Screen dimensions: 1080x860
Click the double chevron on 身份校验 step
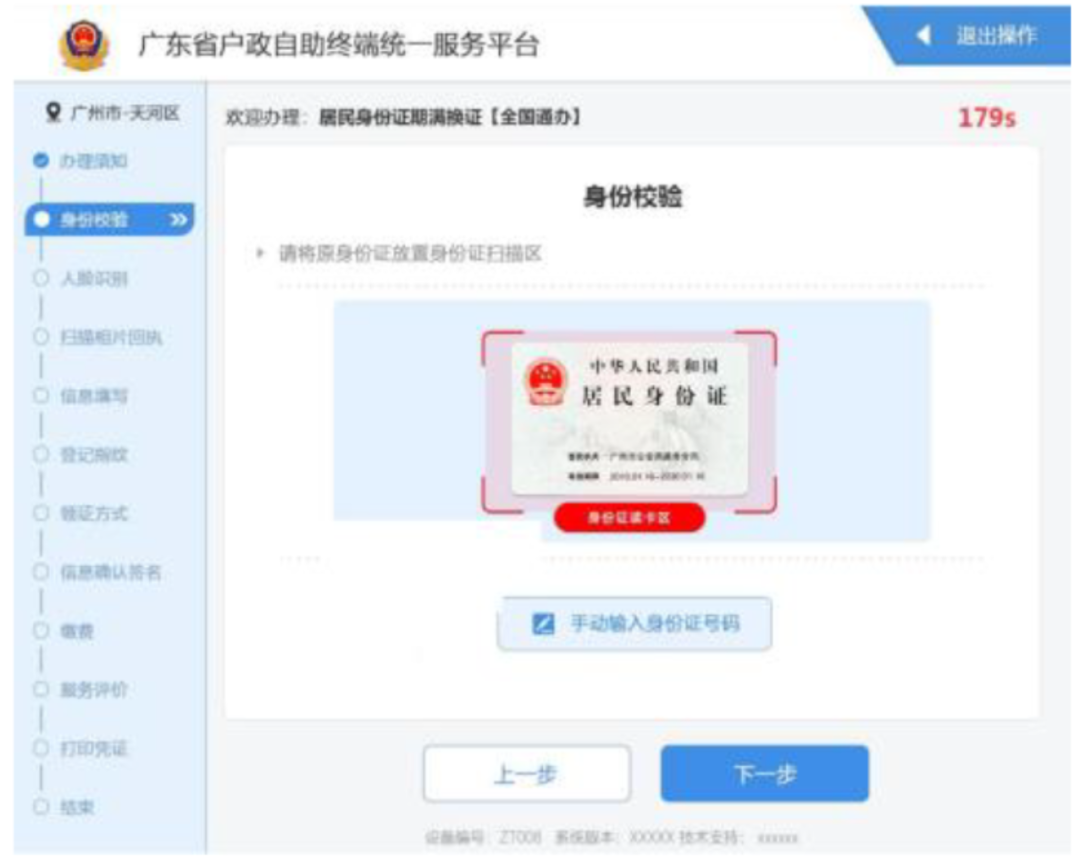coord(178,220)
